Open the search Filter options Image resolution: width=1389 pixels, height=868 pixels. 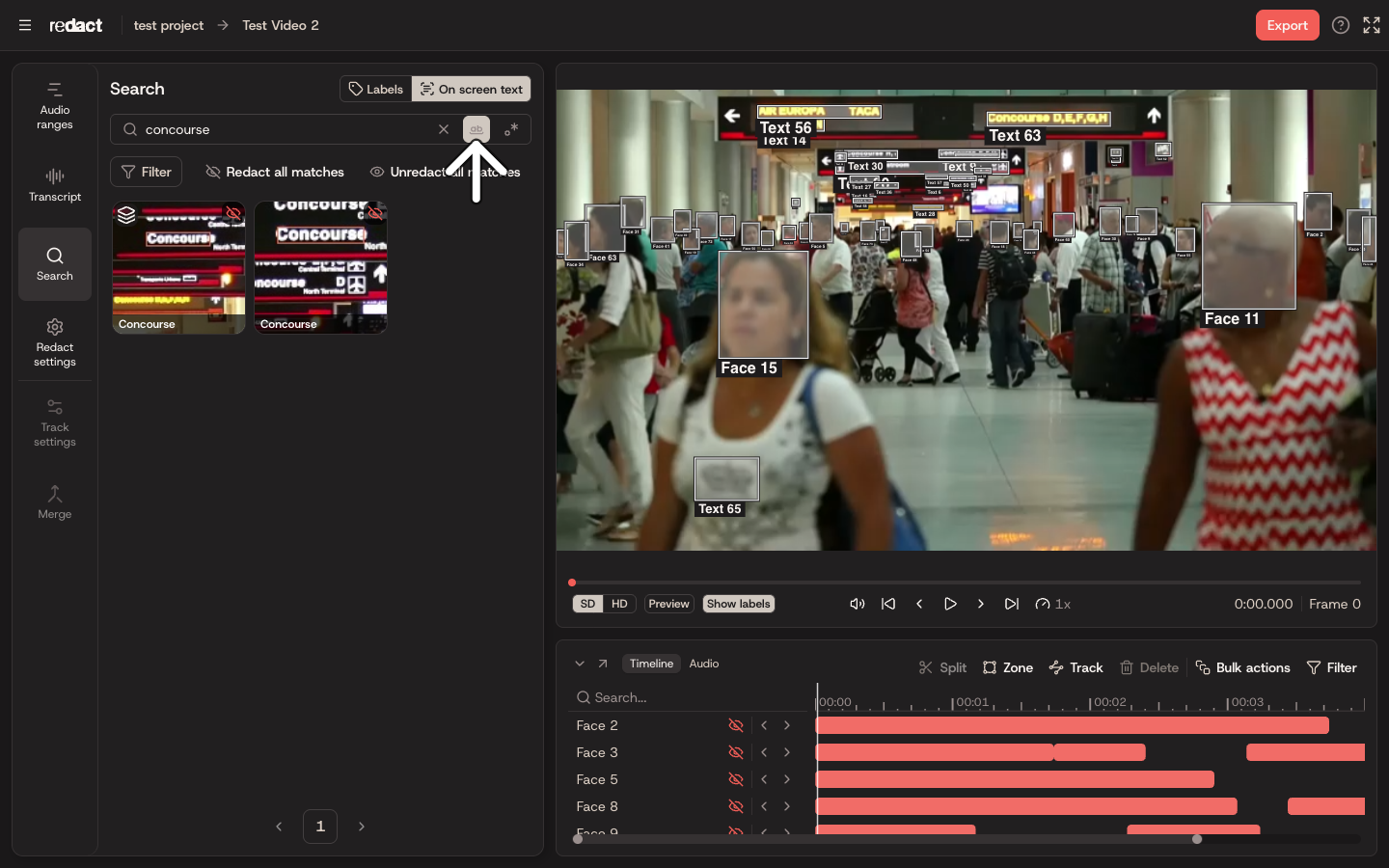147,172
